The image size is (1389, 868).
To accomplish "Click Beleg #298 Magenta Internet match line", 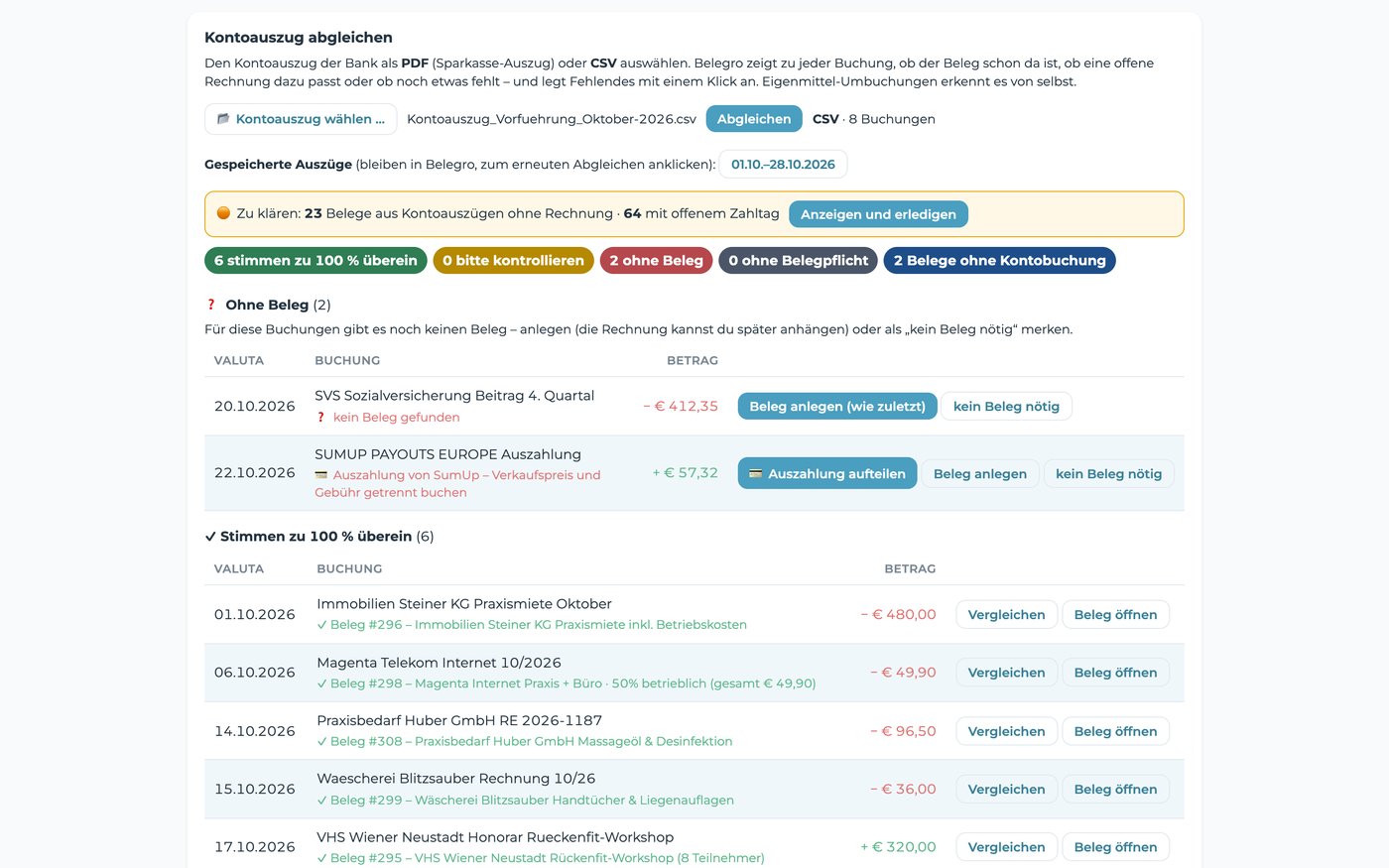I will coord(567,683).
